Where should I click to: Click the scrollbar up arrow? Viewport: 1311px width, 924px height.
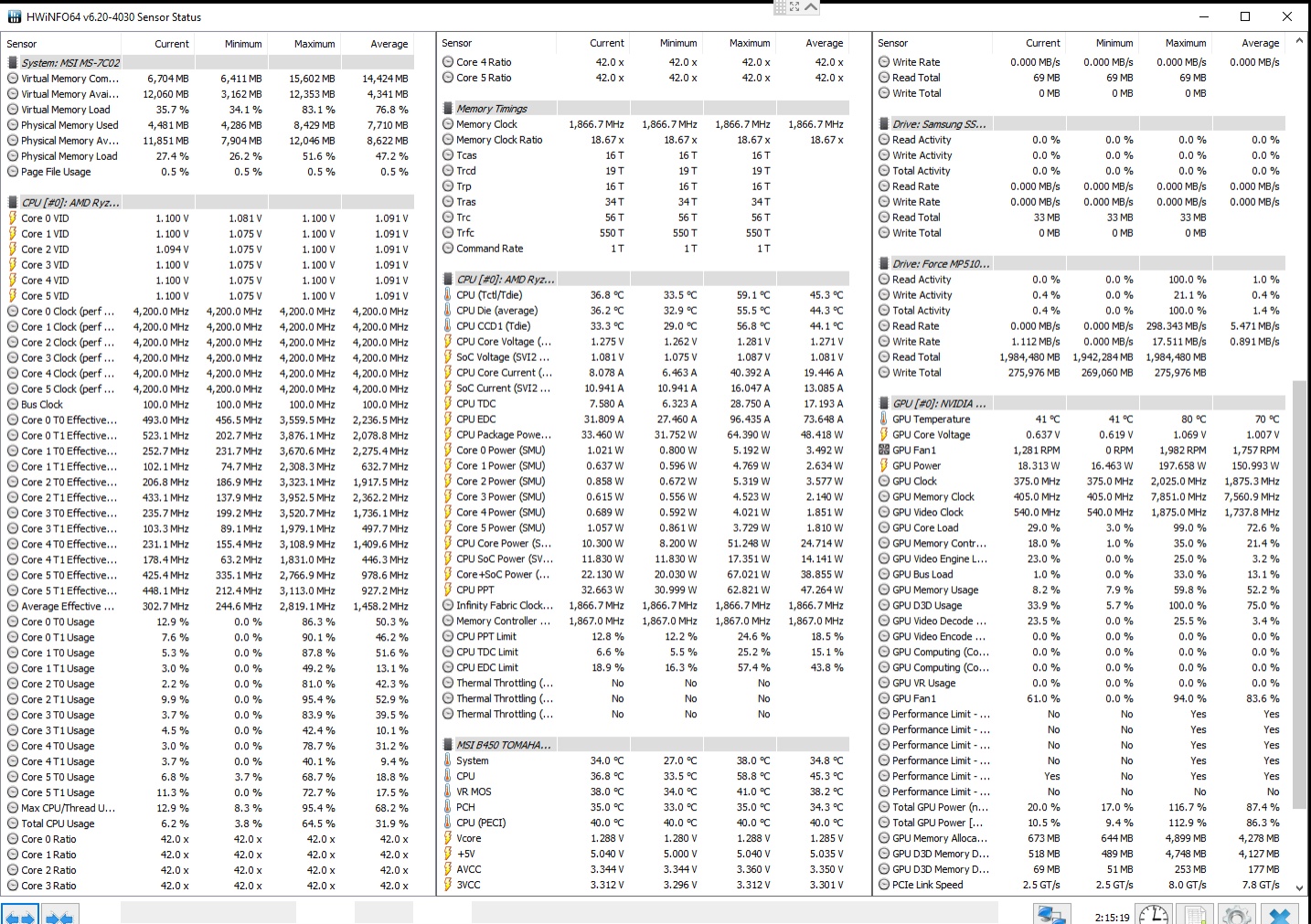point(1300,41)
